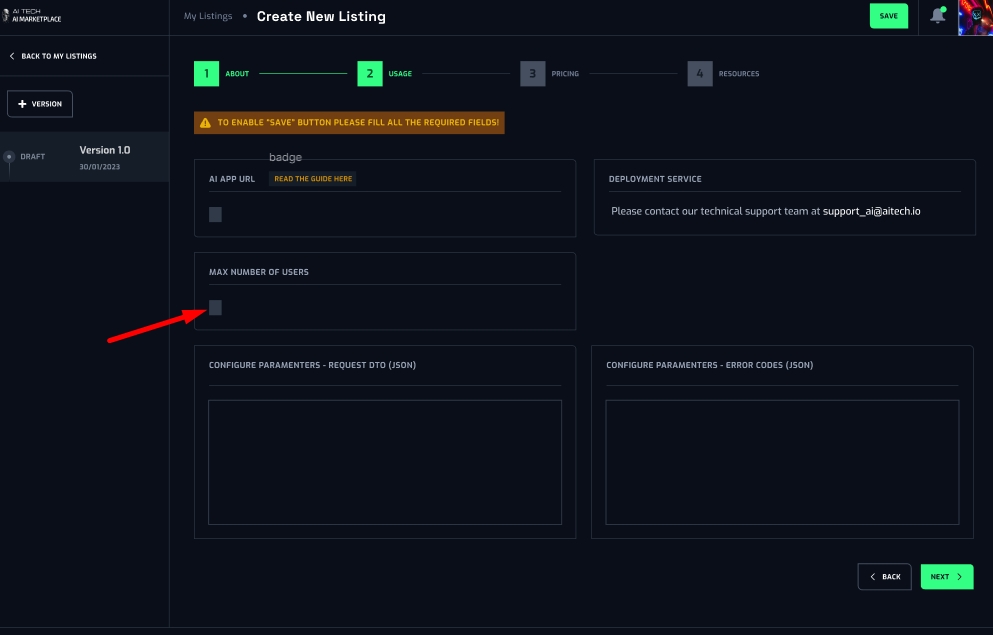Add a new version with + Version
Screen dimensions: 993x635
click(x=40, y=104)
